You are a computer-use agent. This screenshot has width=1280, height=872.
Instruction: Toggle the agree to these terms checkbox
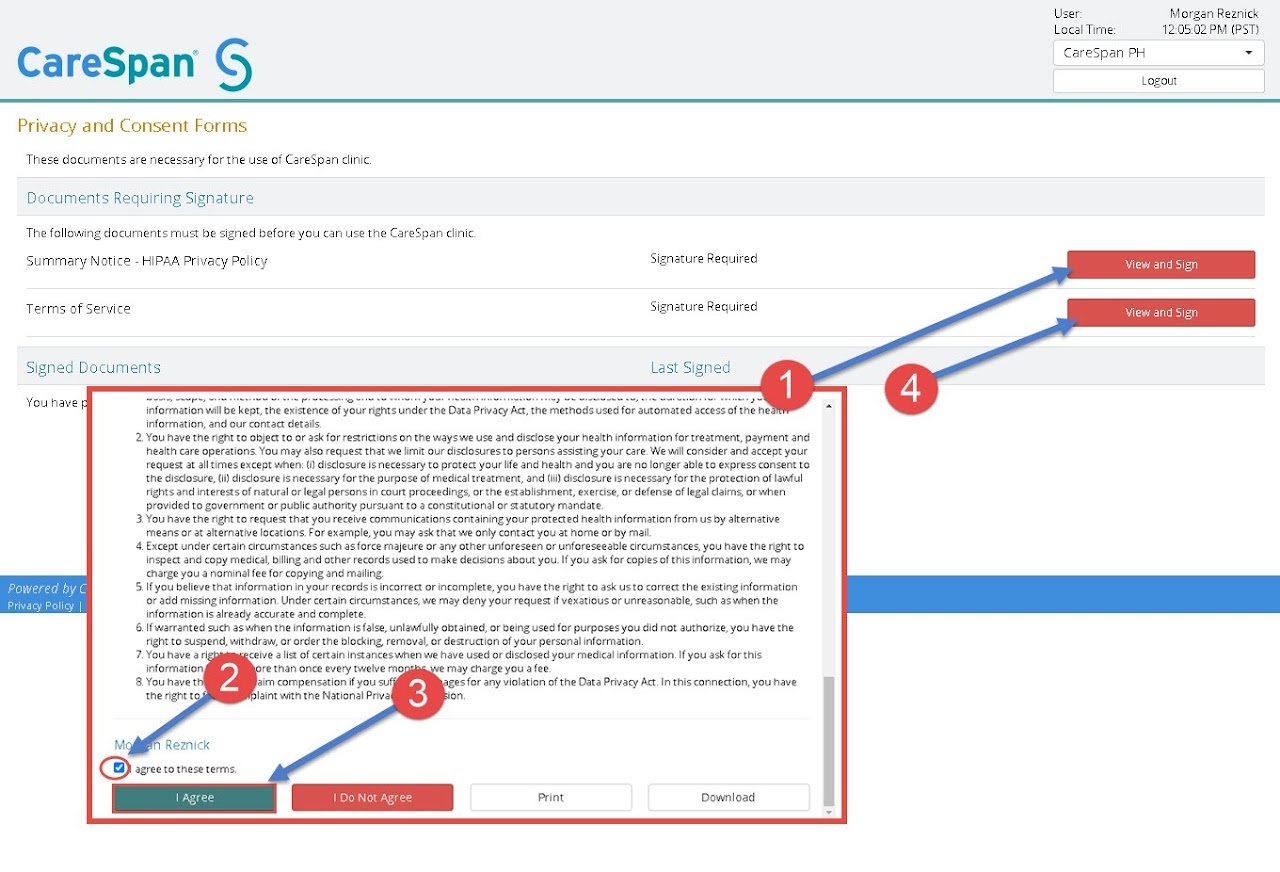[120, 768]
